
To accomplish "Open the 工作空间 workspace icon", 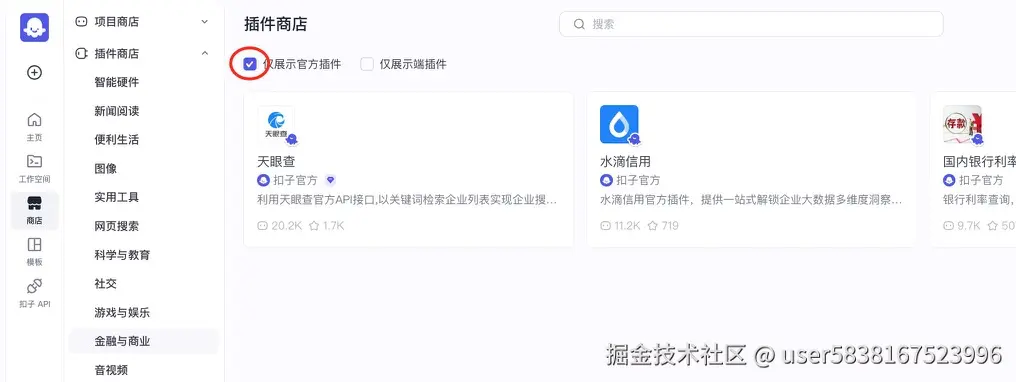I will click(34, 161).
